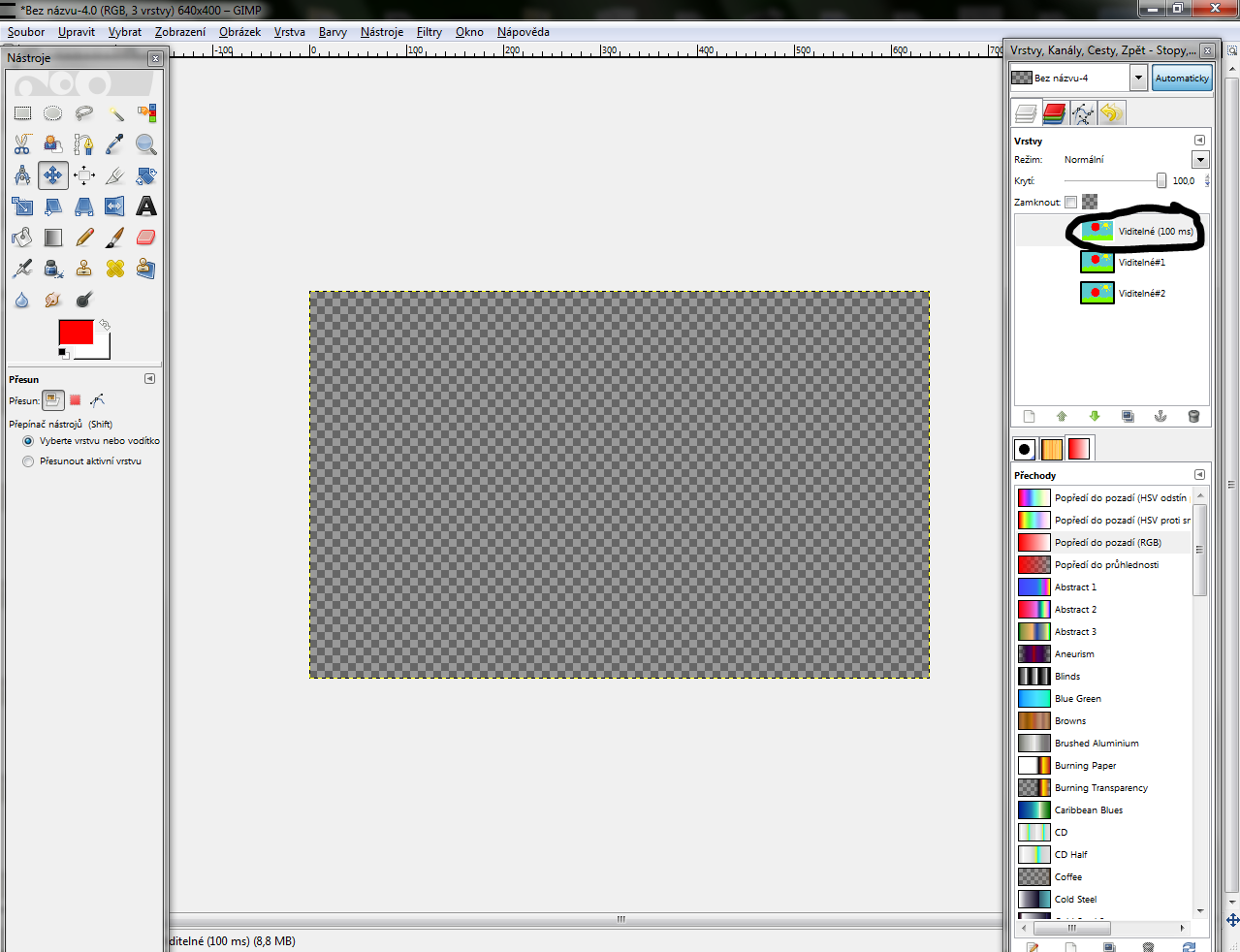Select the Bucket Fill tool
The width and height of the screenshot is (1240, 952).
point(22,238)
